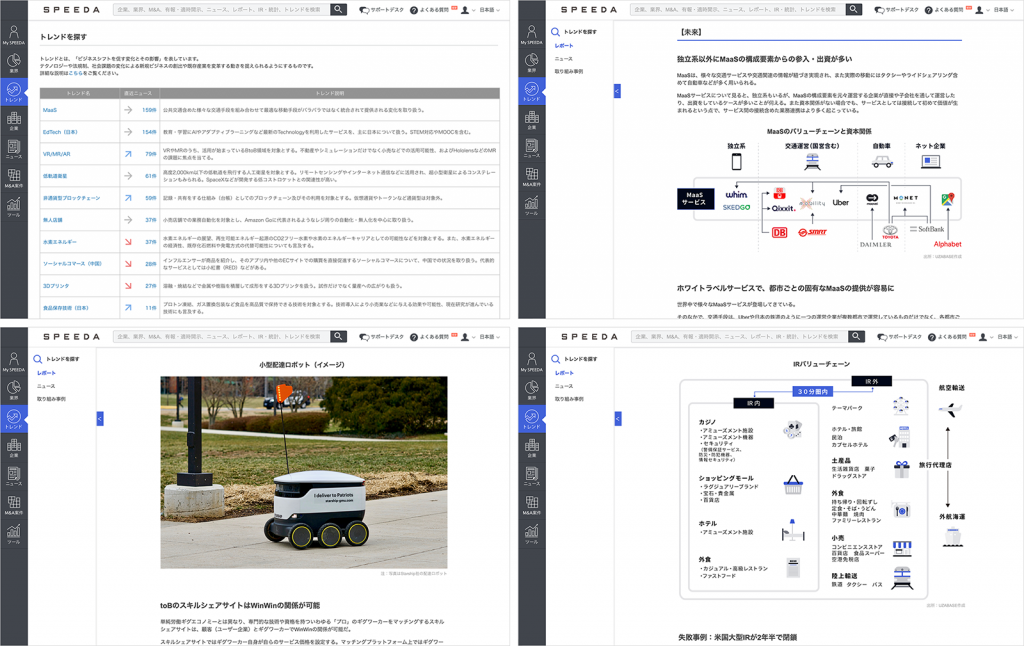
Task: Open the ニュース sidebar icon in the bottom-left panel
Action: [x=14, y=476]
